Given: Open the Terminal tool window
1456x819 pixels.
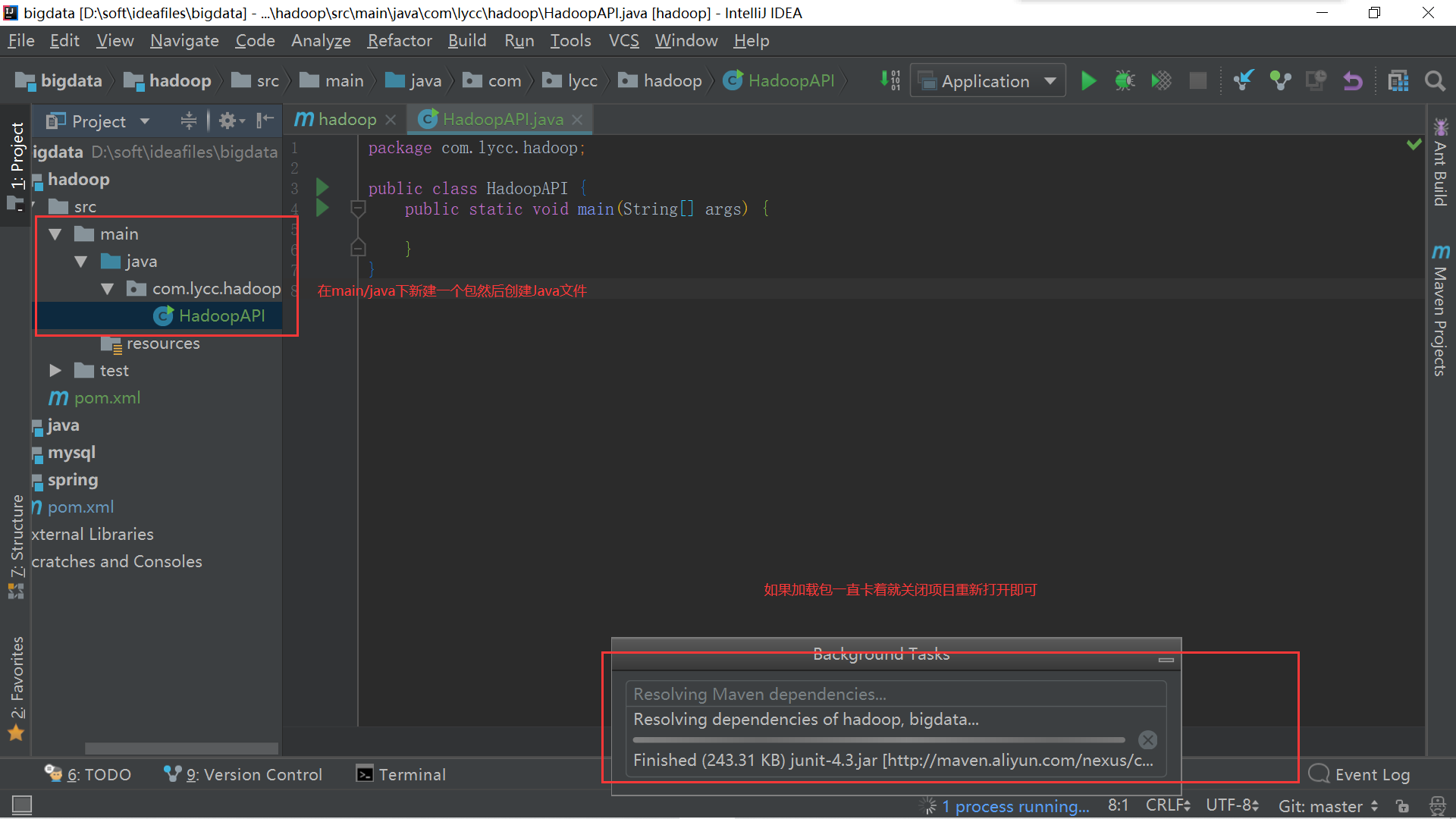Looking at the screenshot, I should coord(401,774).
